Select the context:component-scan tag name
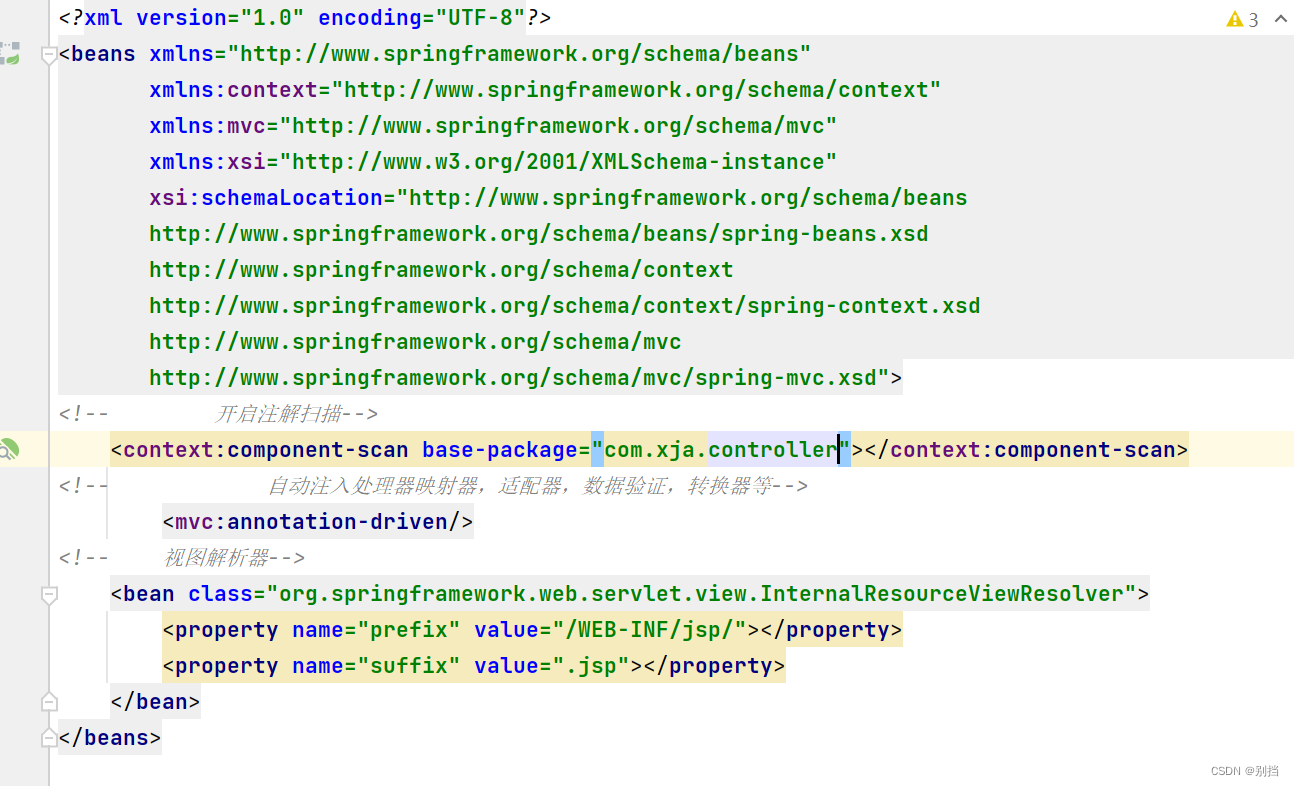Viewport: 1294px width, 786px height. pos(262,449)
